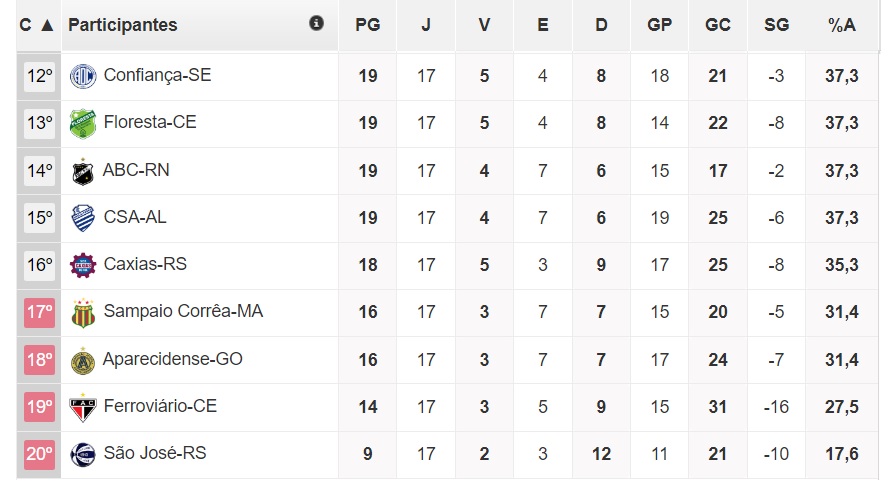Open the Ferroviário-CE team link

(x=160, y=407)
